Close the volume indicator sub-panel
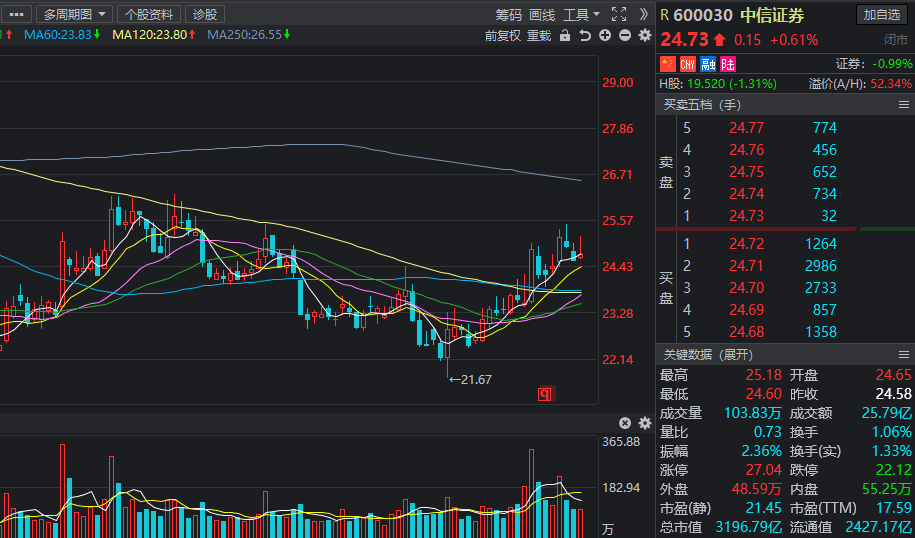The height and width of the screenshot is (538, 915). 625,423
